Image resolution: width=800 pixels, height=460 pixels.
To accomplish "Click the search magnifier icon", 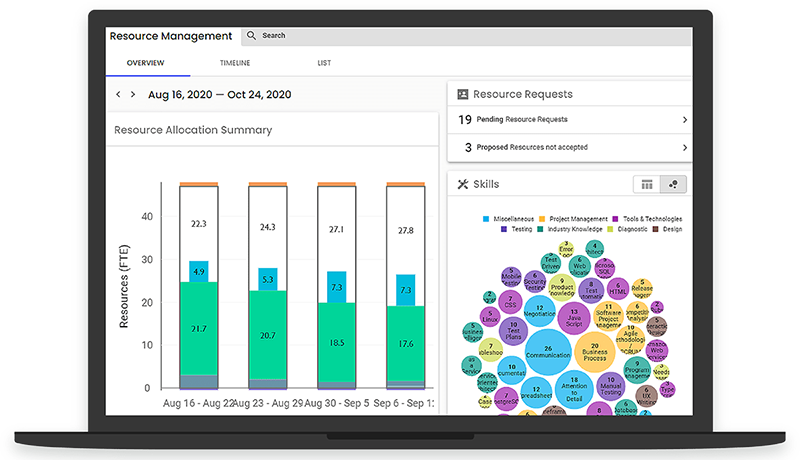I will click(x=251, y=36).
